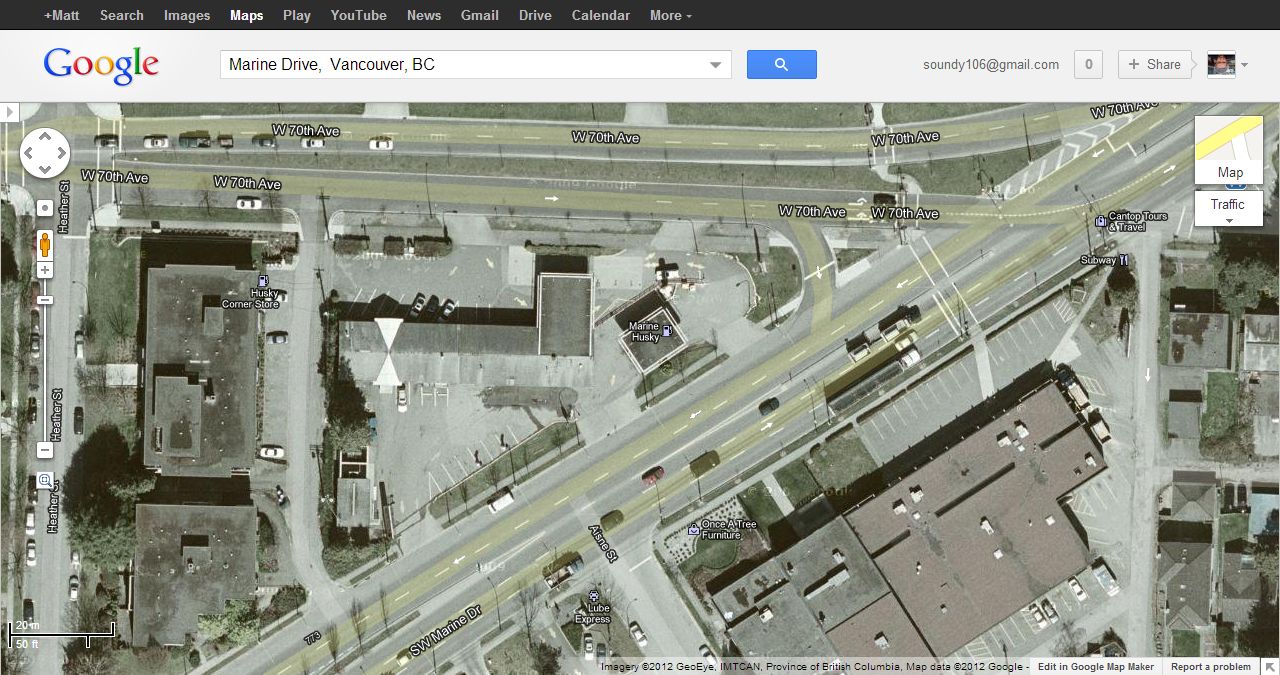Screen dimensions: 1280x675
Task: Expand the left side panel arrow
Action: pyautogui.click(x=9, y=112)
